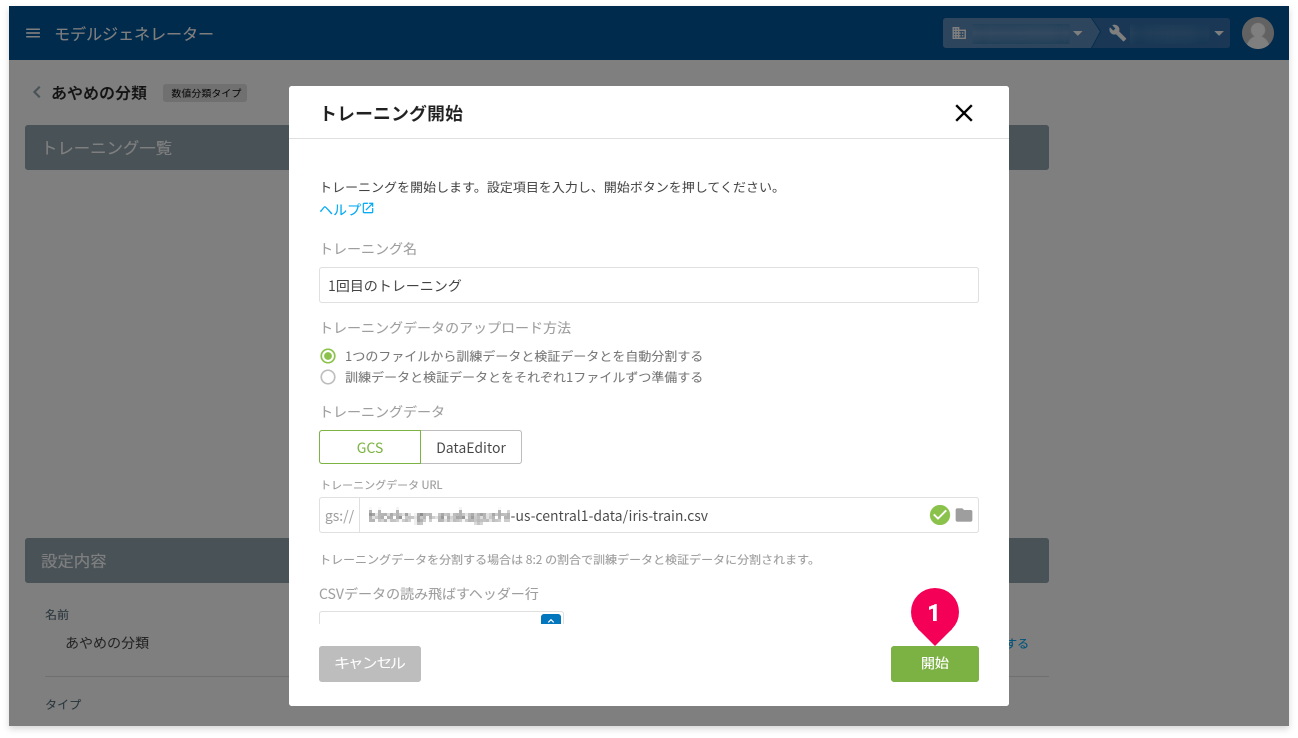Screen dimensions: 1298x738
Task: Click the モデルジェネレーター title
Action: point(134,33)
